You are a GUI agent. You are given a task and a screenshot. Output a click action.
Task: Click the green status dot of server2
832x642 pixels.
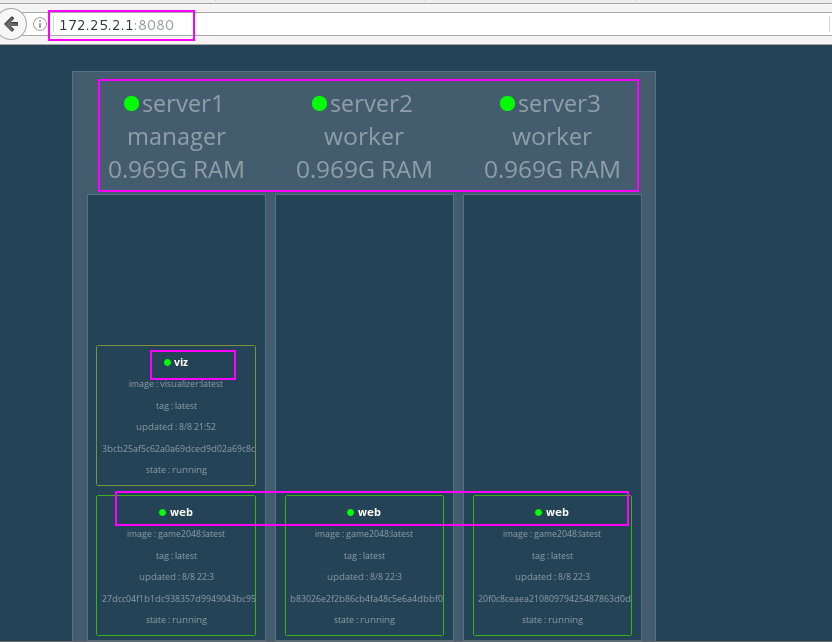(319, 103)
